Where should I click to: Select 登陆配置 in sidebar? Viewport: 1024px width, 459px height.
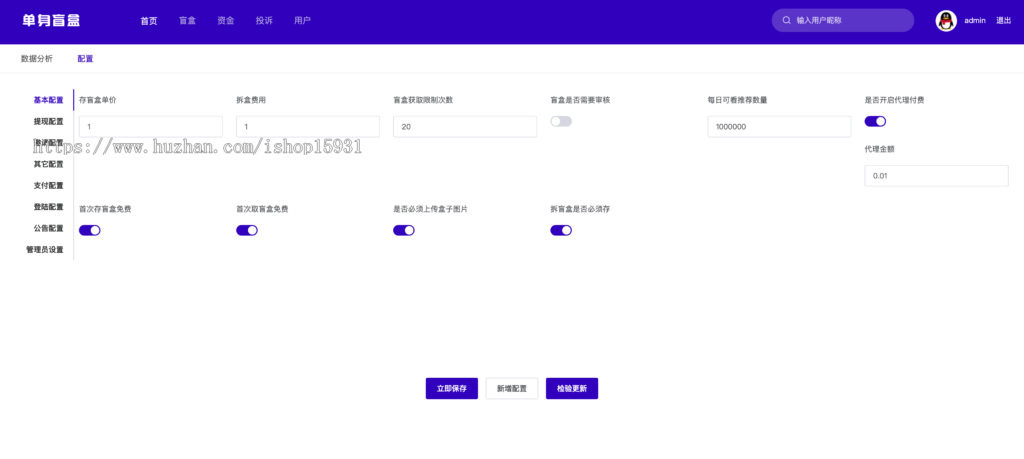click(x=48, y=208)
